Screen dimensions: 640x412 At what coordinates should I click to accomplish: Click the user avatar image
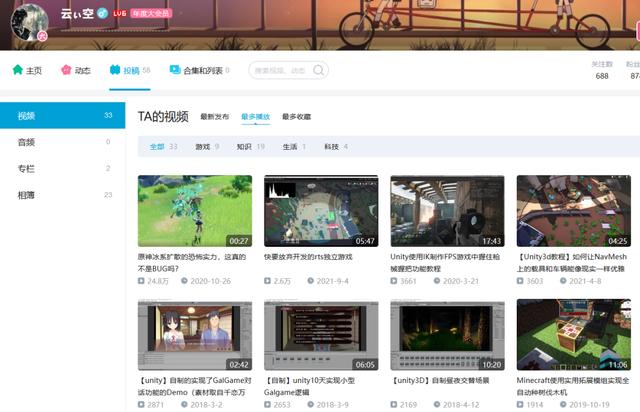point(27,21)
